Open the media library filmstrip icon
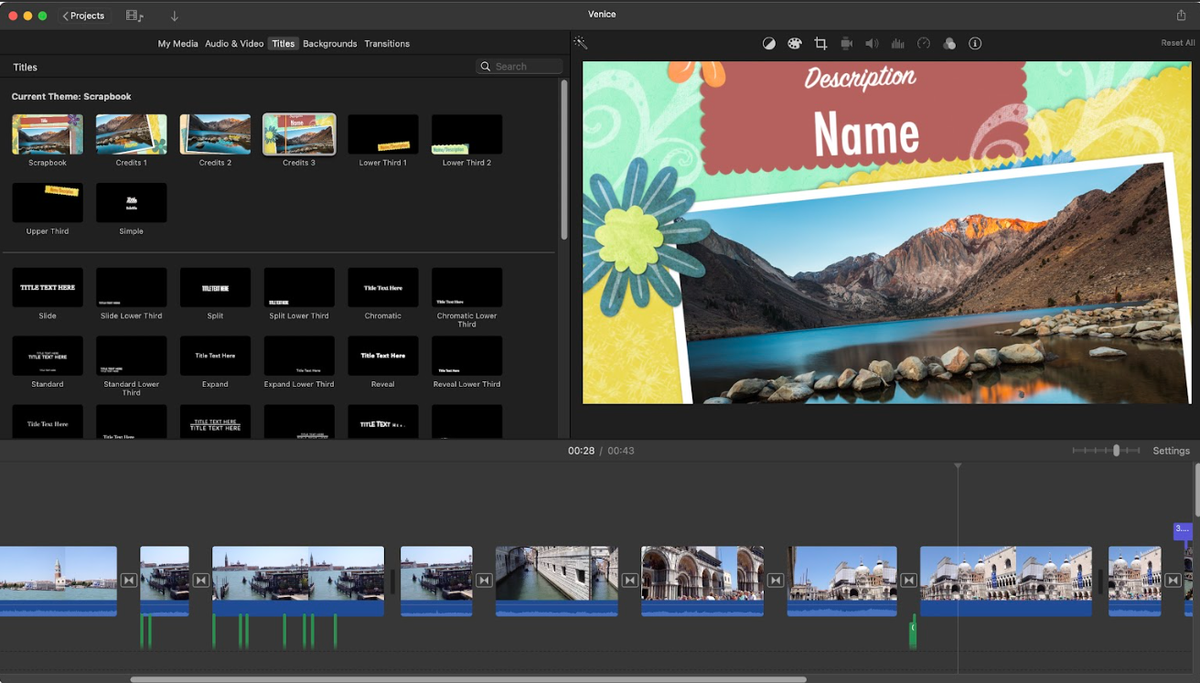 pyautogui.click(x=135, y=16)
